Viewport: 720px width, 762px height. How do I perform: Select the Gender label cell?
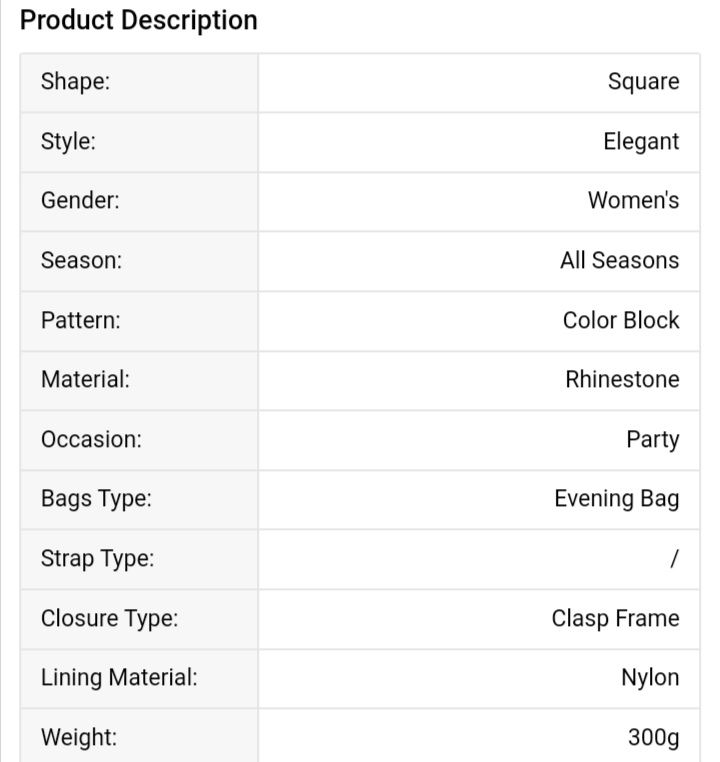[x=139, y=202]
